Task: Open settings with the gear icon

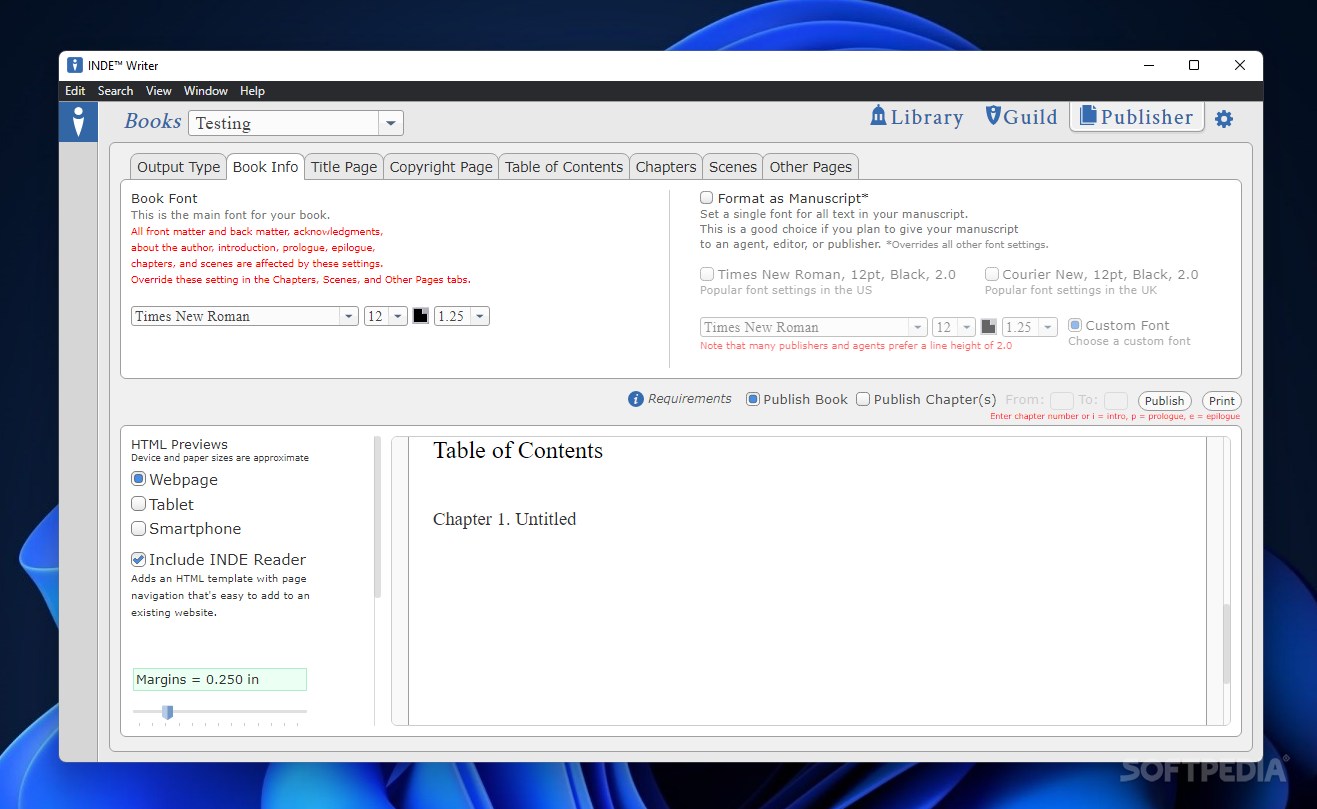Action: tap(1224, 119)
